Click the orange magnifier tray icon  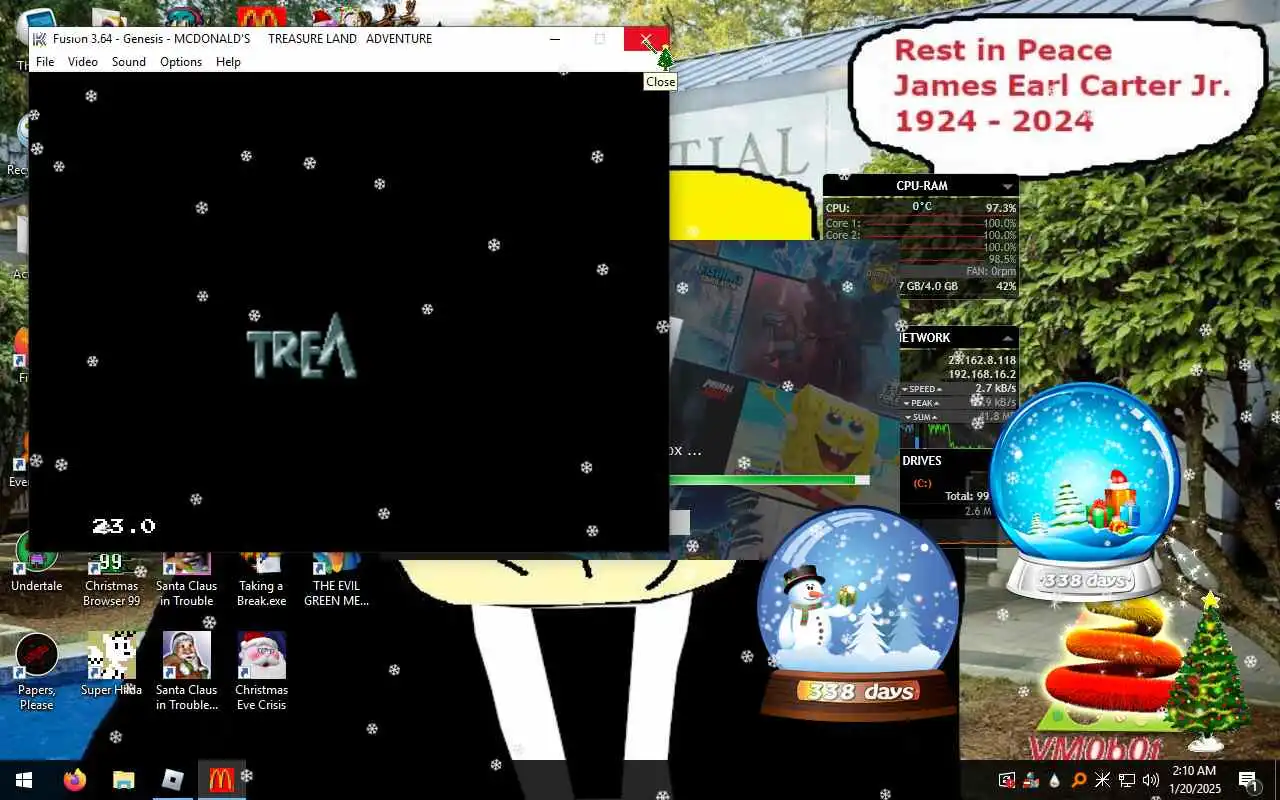(x=1079, y=780)
